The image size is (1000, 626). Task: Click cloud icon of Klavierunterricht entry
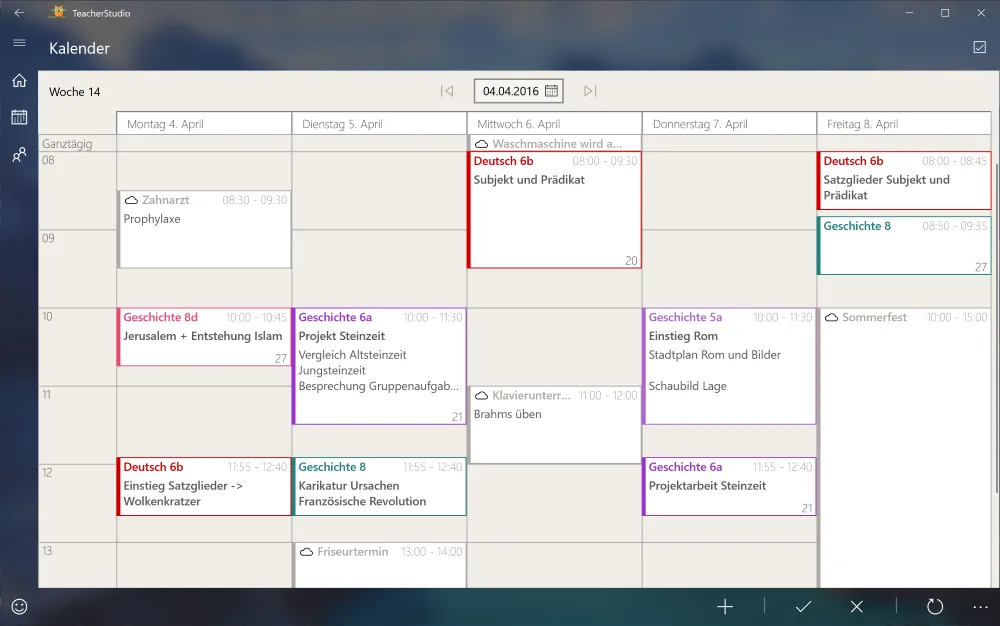(x=482, y=396)
